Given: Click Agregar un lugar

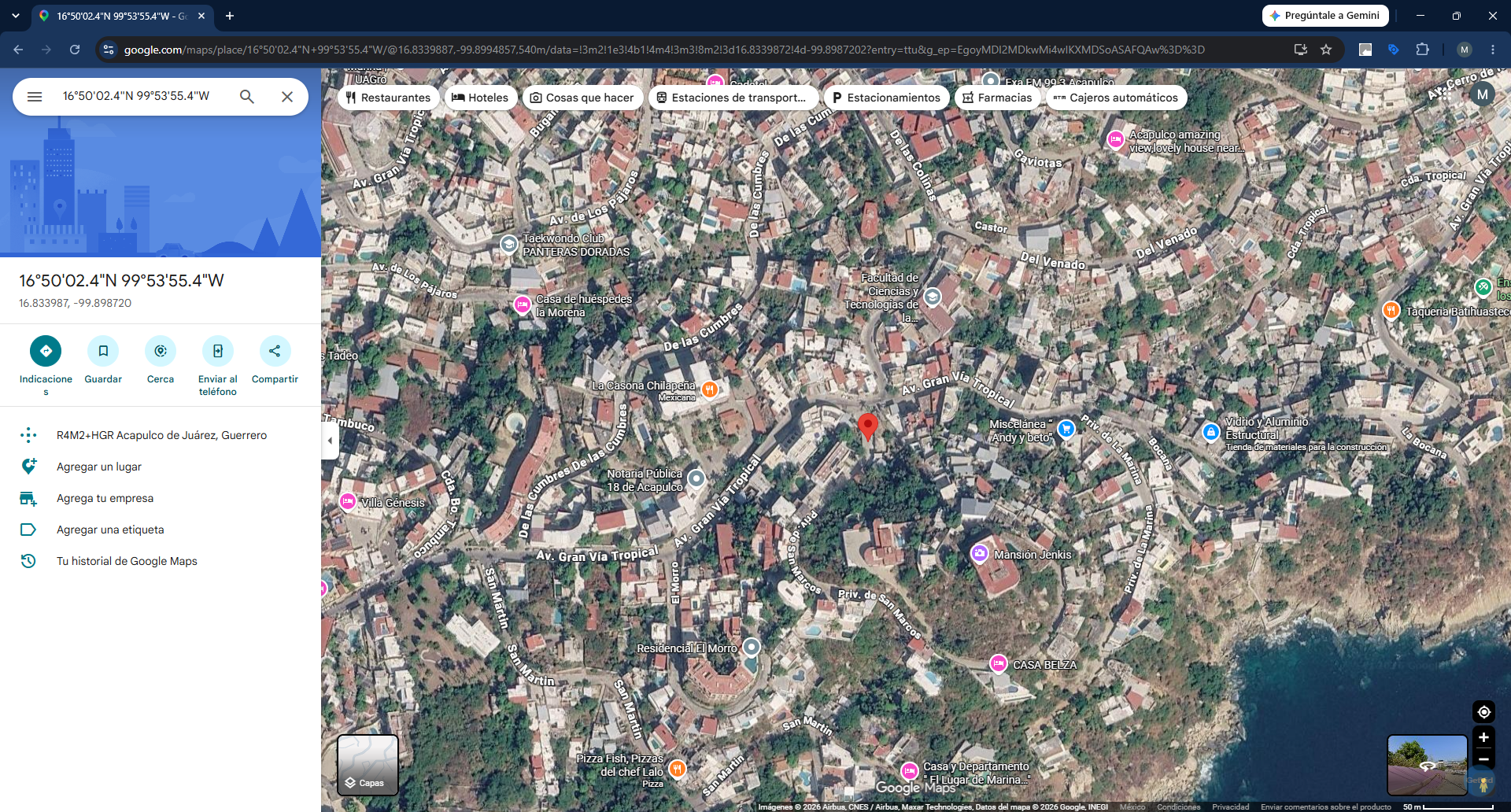Looking at the screenshot, I should (161, 467).
